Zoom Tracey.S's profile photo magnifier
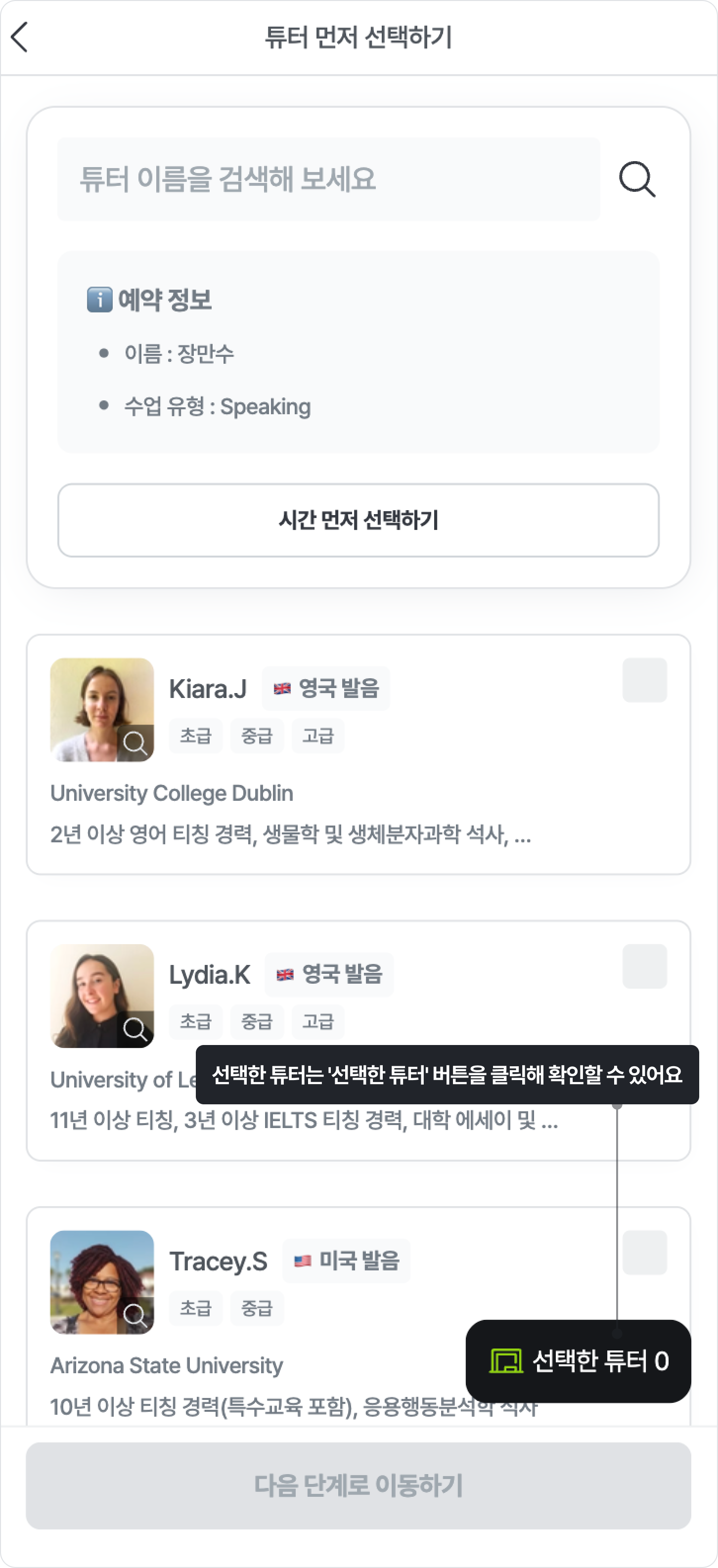This screenshot has width=718, height=1568. [x=135, y=1315]
